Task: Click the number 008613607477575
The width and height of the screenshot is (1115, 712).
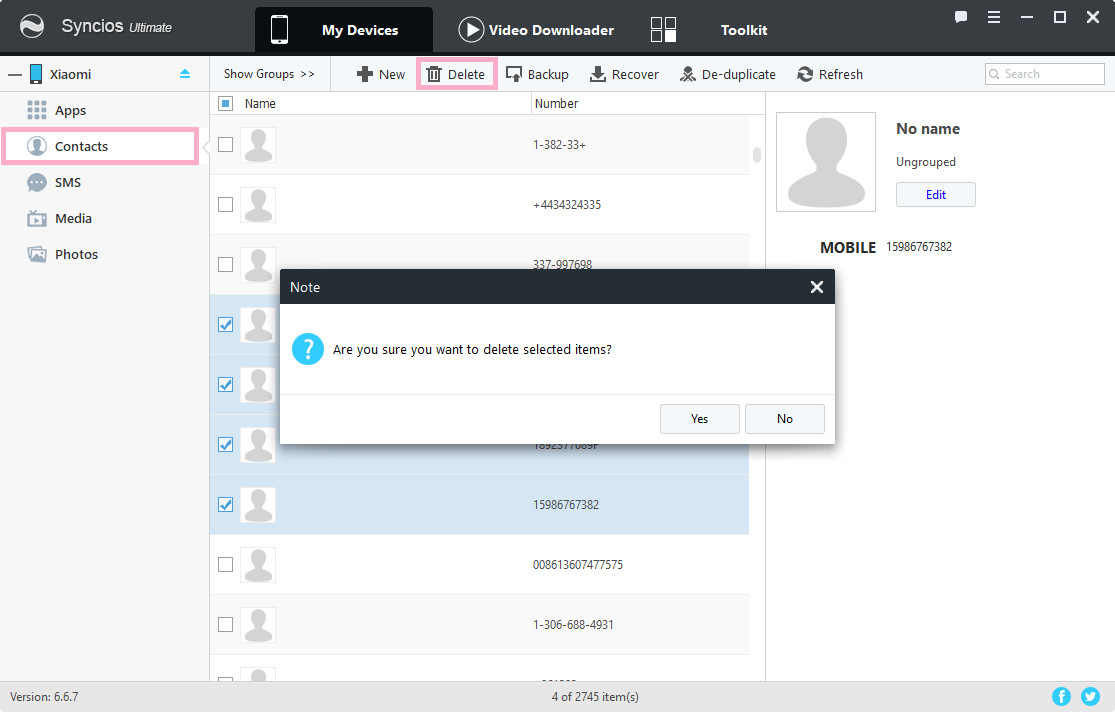Action: 577,565
